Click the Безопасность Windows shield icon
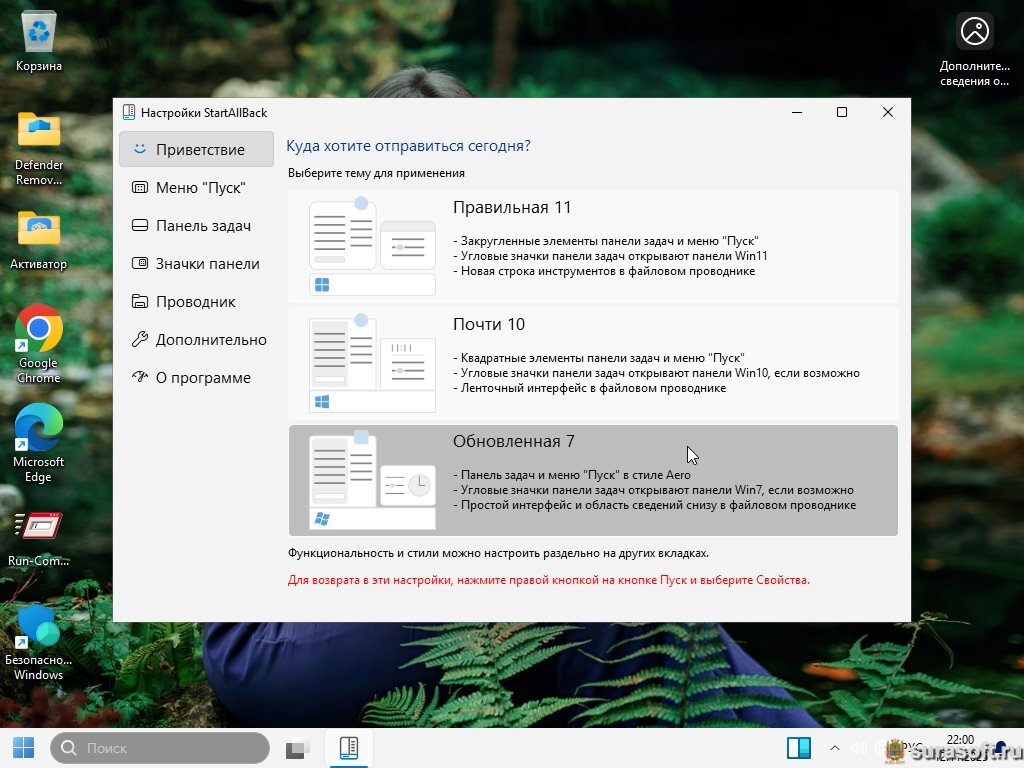Screen dimensions: 1024x768 click(x=39, y=626)
